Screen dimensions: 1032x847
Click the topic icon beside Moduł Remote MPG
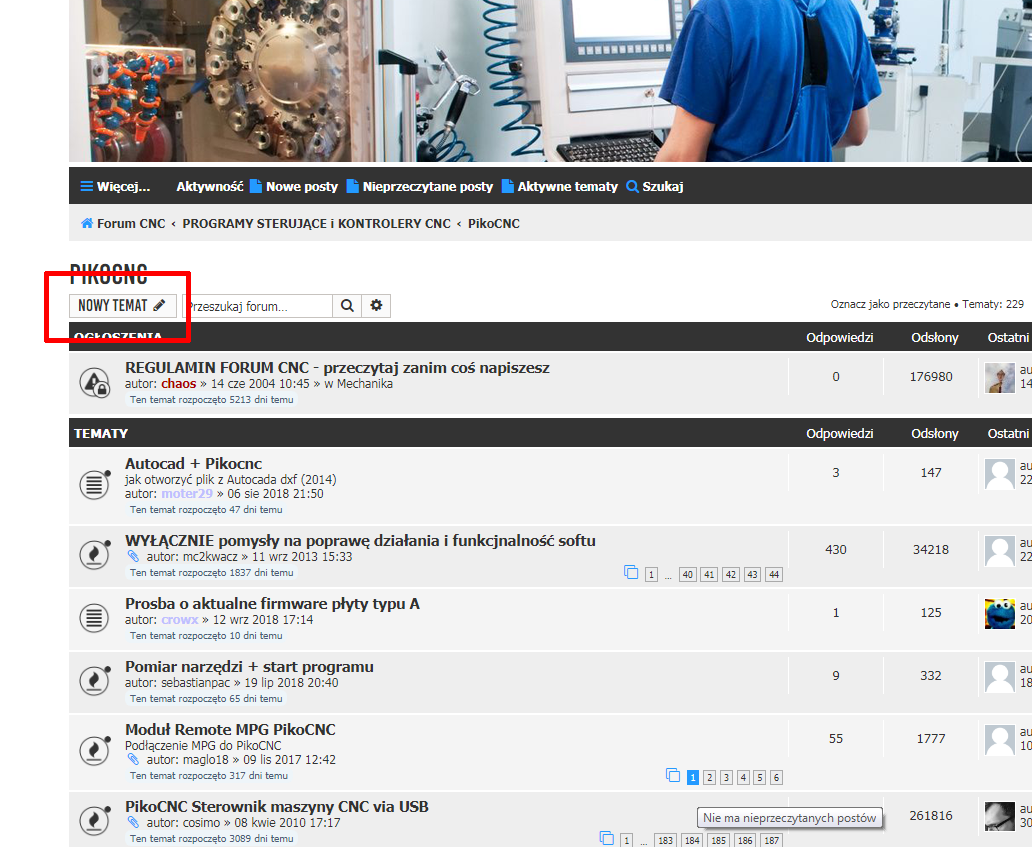(x=94, y=750)
